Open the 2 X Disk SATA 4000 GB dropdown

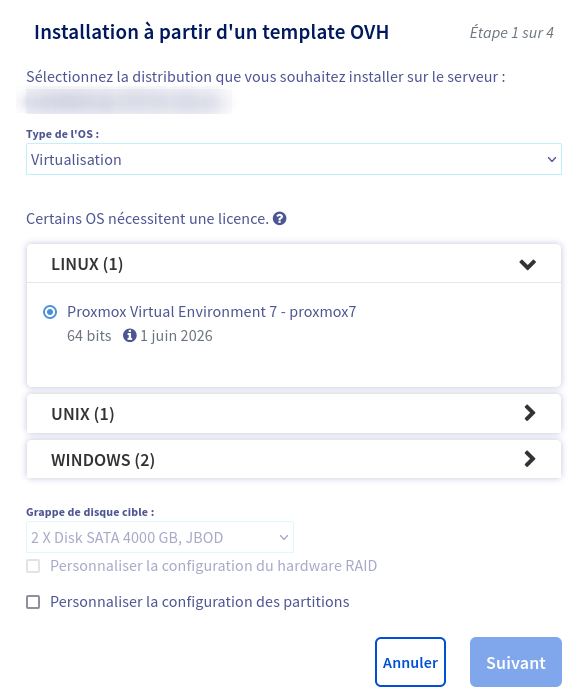160,537
